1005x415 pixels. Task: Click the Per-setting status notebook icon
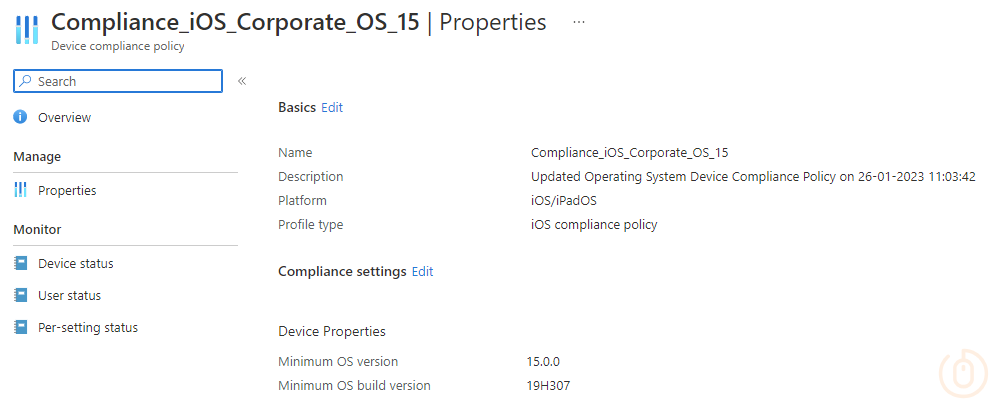[20, 327]
